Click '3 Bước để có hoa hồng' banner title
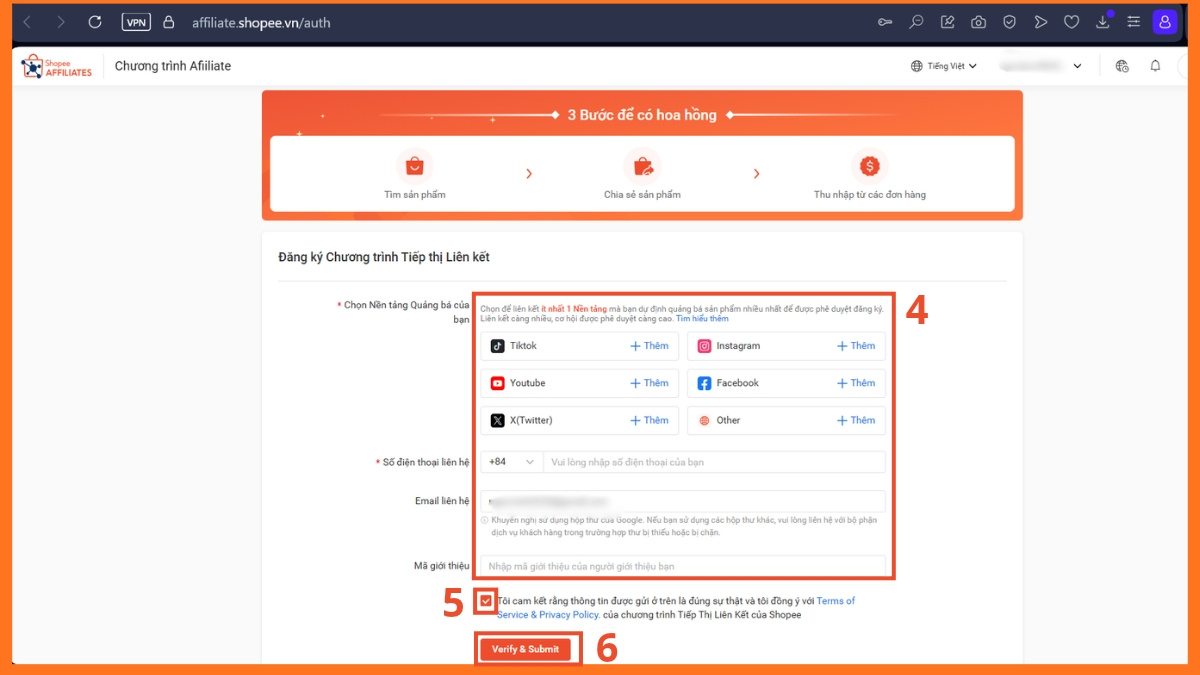1200x675 pixels. click(x=642, y=115)
